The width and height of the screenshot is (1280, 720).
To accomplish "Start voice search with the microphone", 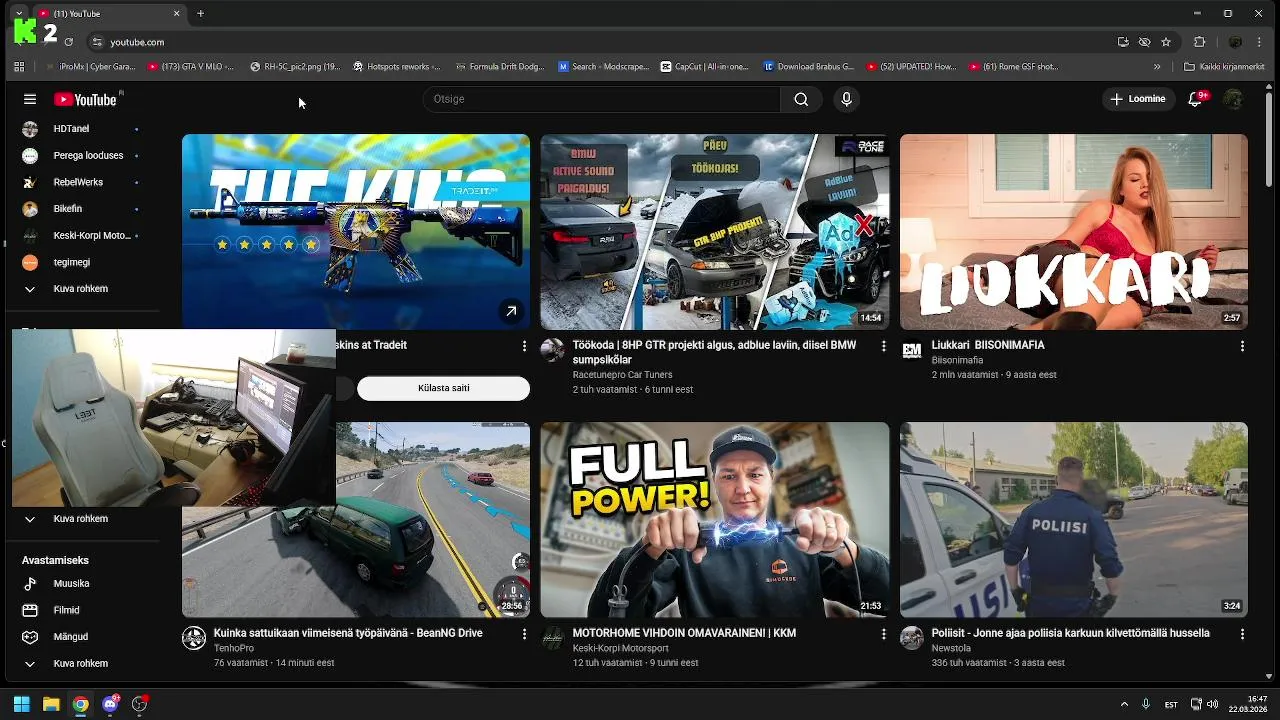I will pyautogui.click(x=846, y=99).
